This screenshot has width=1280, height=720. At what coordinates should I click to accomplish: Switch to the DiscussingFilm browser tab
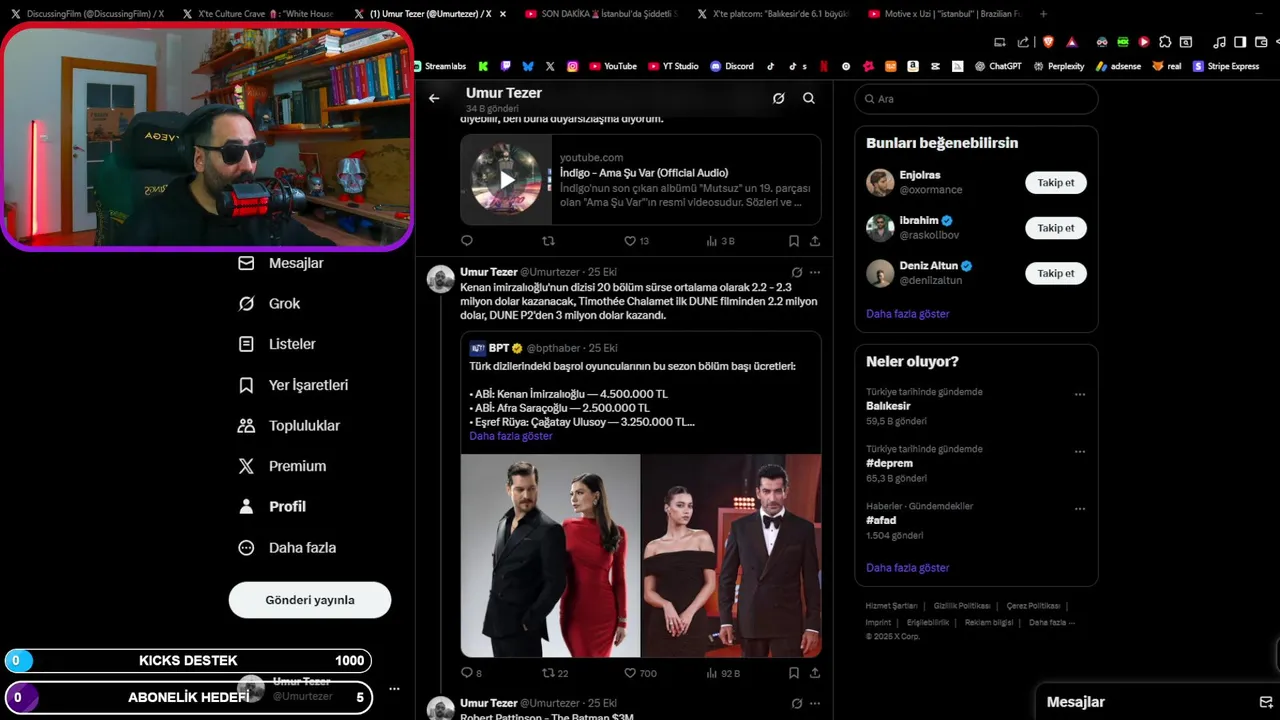[87, 14]
